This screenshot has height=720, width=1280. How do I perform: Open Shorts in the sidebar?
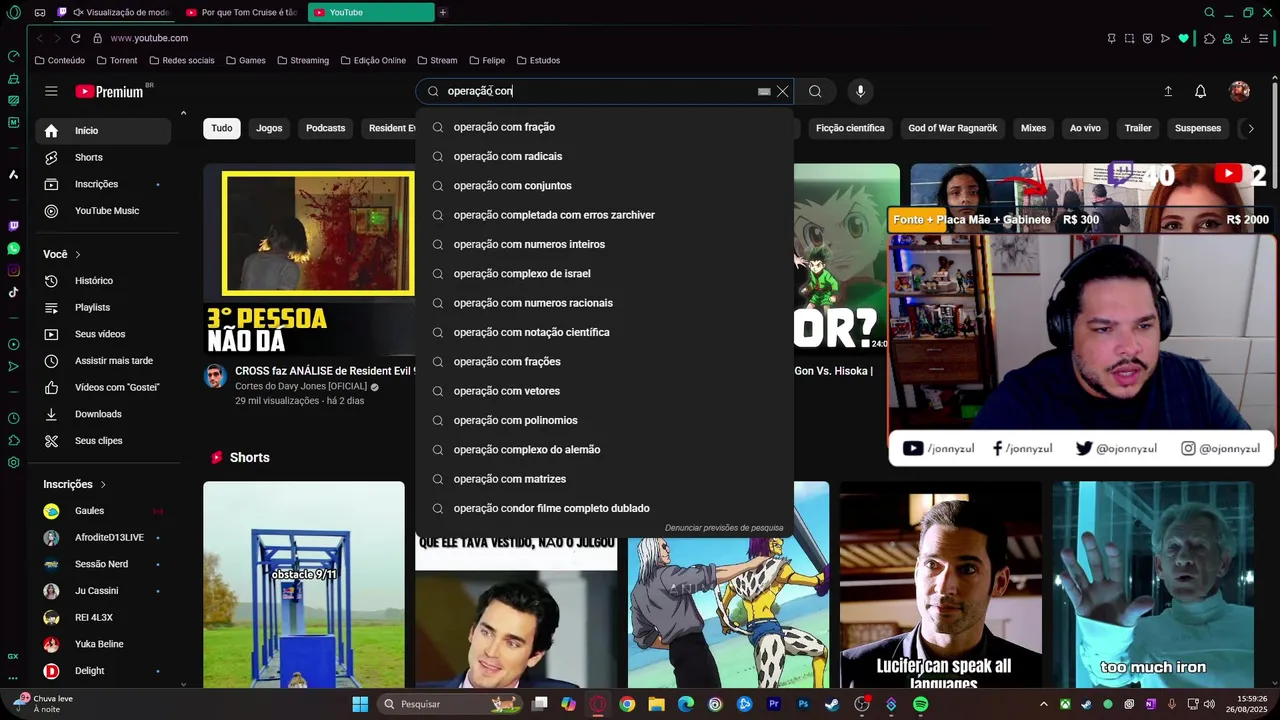[103, 158]
